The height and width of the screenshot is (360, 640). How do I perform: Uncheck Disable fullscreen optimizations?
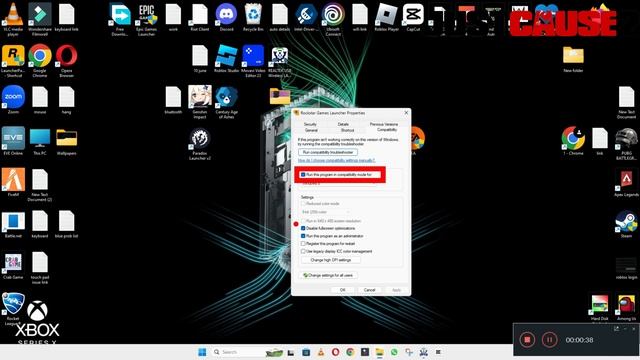tap(303, 228)
